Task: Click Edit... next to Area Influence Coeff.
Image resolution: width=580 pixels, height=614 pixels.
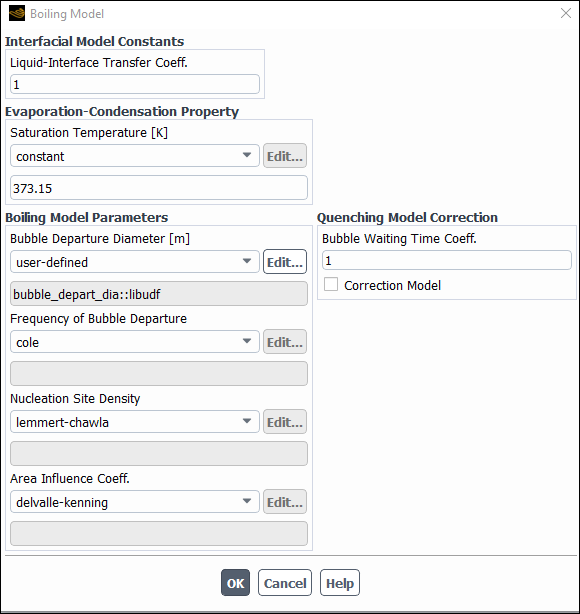Action: point(285,502)
